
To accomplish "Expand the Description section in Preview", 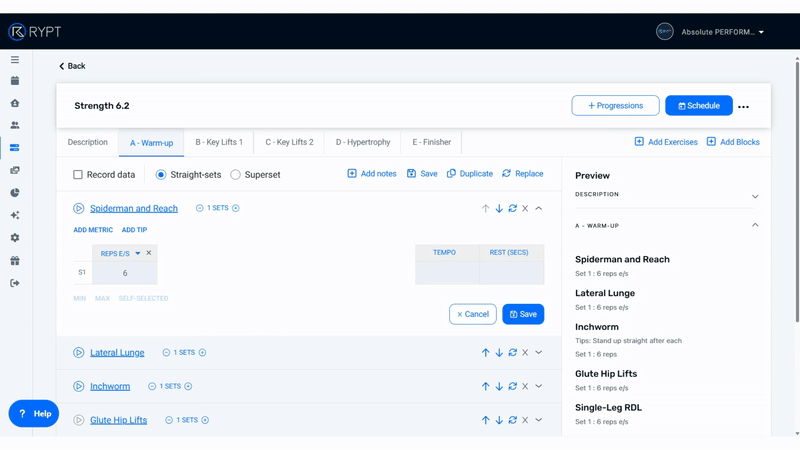I will click(x=755, y=196).
